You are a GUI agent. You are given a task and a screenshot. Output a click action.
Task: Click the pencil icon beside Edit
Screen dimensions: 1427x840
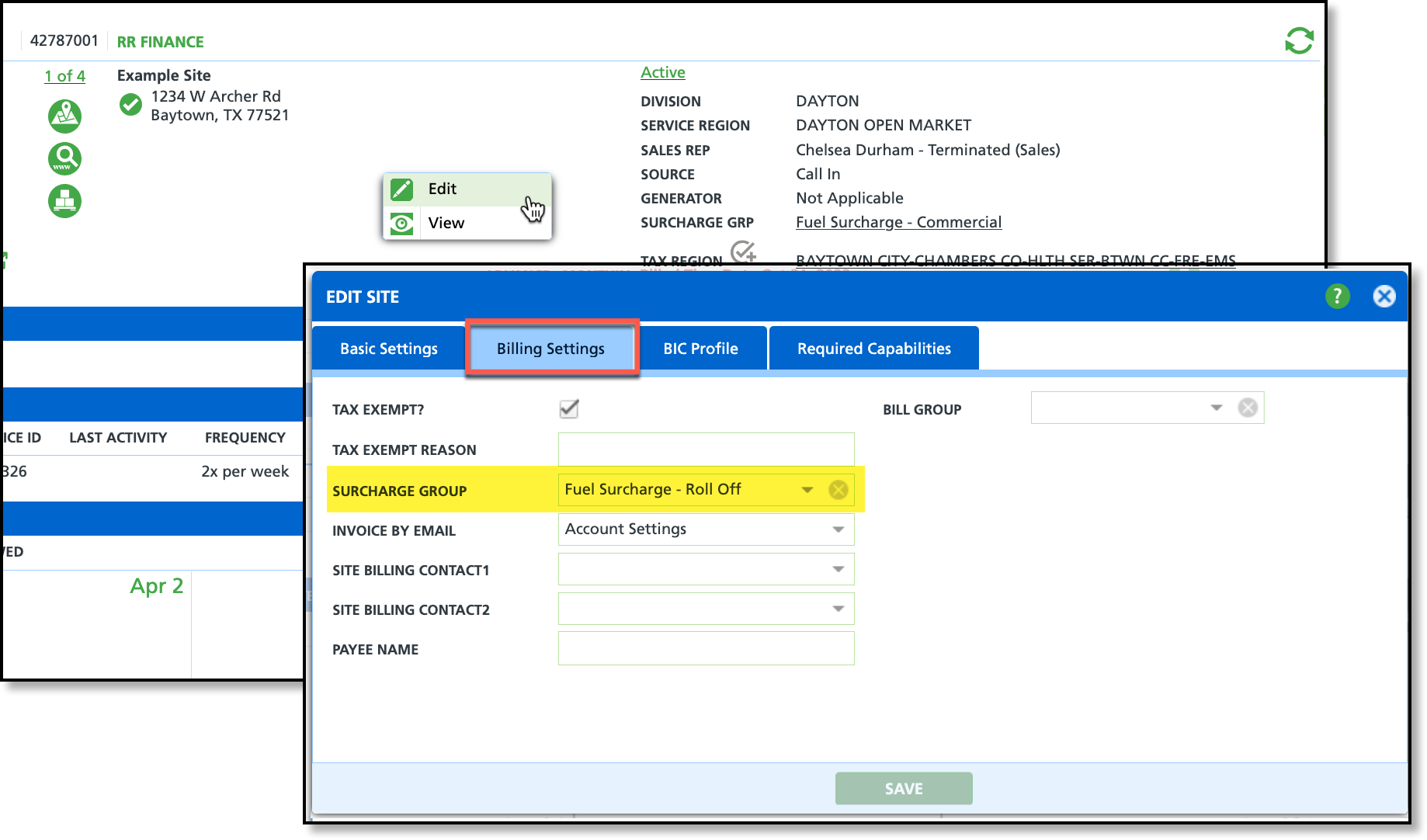(402, 189)
